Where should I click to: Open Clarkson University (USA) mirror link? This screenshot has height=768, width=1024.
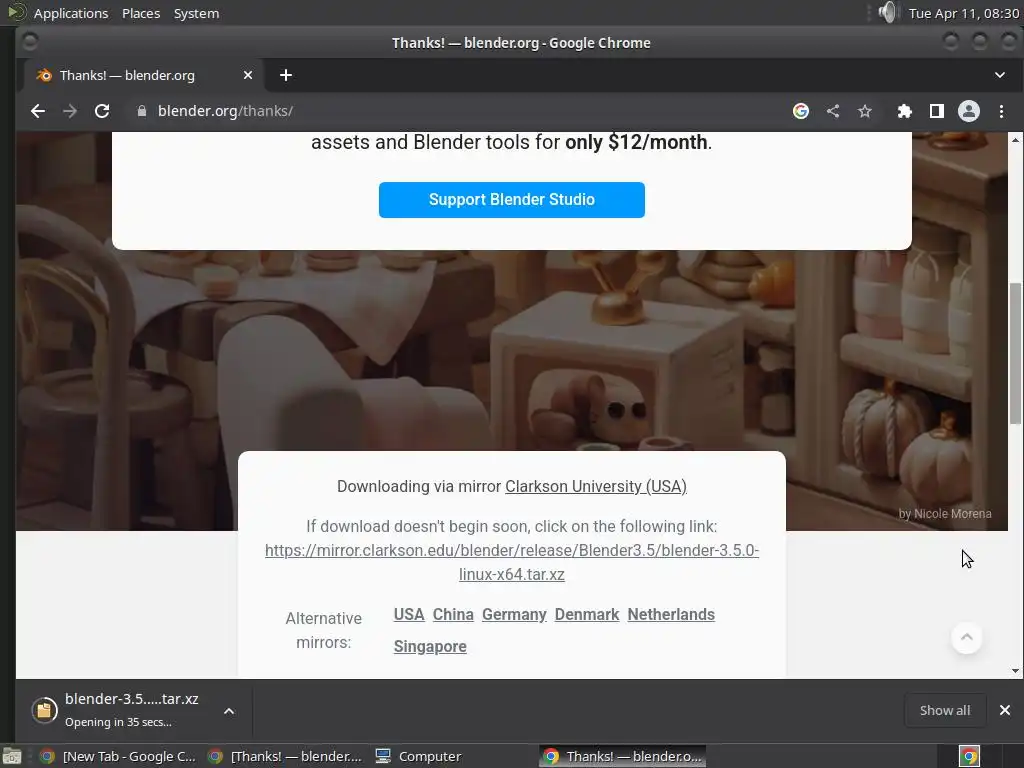(x=596, y=487)
